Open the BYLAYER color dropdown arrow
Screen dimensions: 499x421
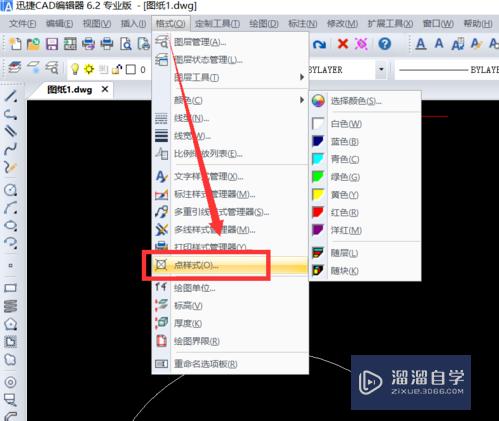[x=381, y=69]
